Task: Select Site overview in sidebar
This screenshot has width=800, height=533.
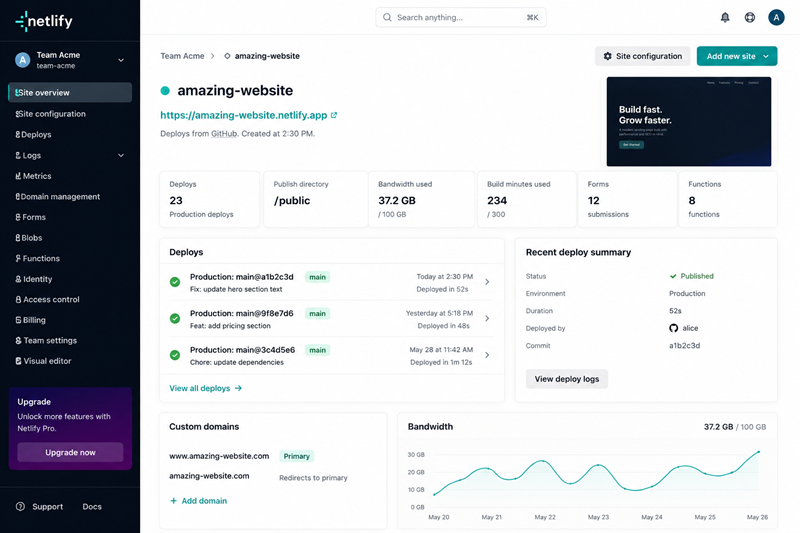Action: [x=70, y=92]
